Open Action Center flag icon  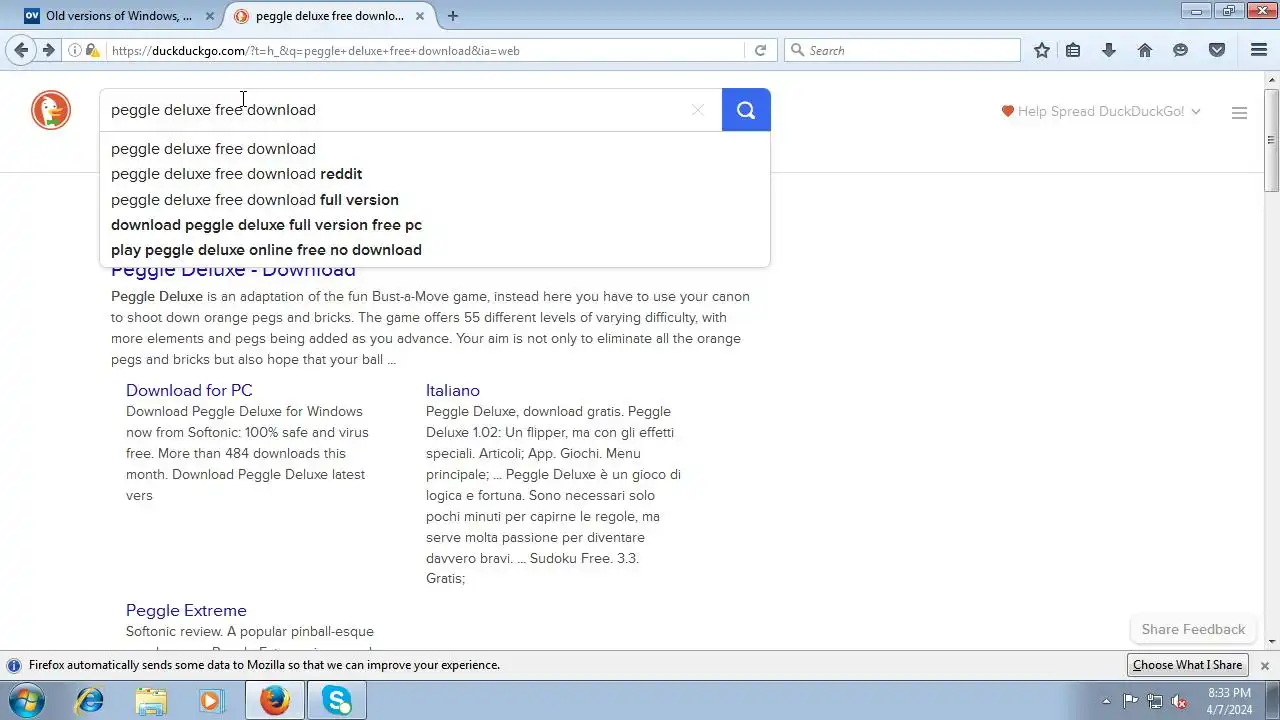pyautogui.click(x=1131, y=701)
